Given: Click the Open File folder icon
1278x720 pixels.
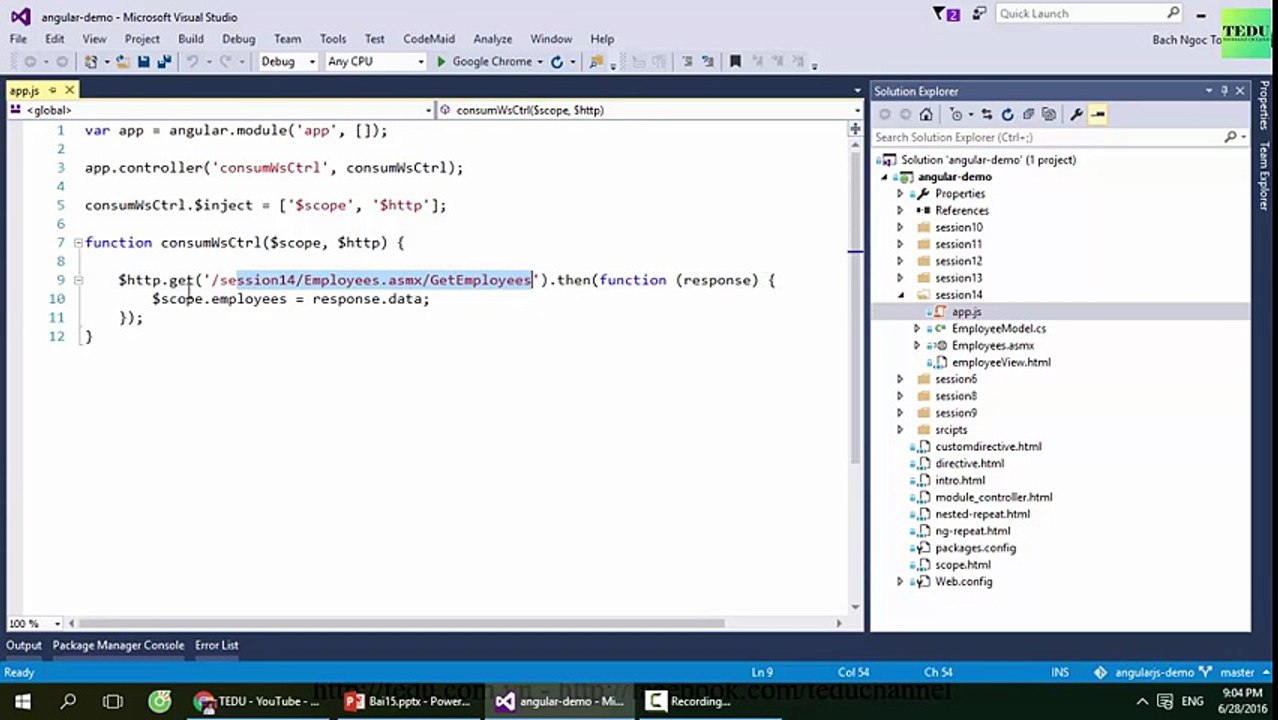Looking at the screenshot, I should tap(122, 62).
